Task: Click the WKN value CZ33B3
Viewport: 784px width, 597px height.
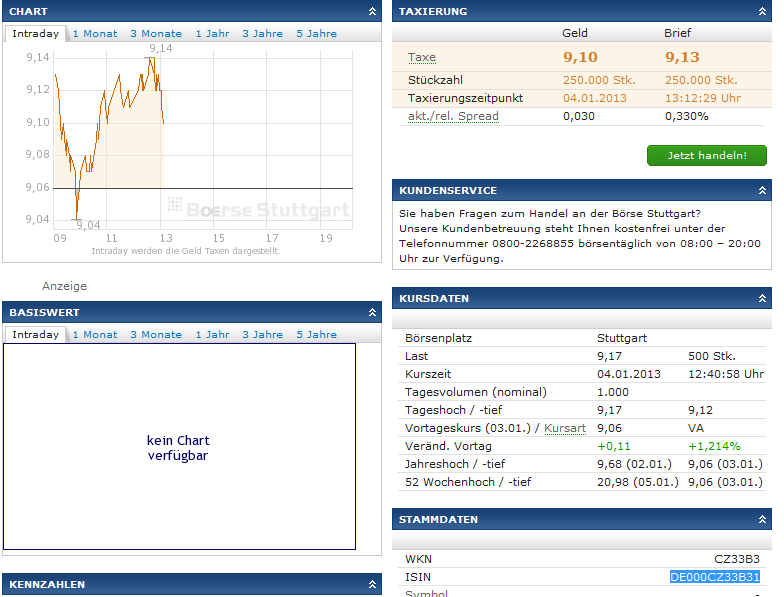Action: [x=736, y=559]
